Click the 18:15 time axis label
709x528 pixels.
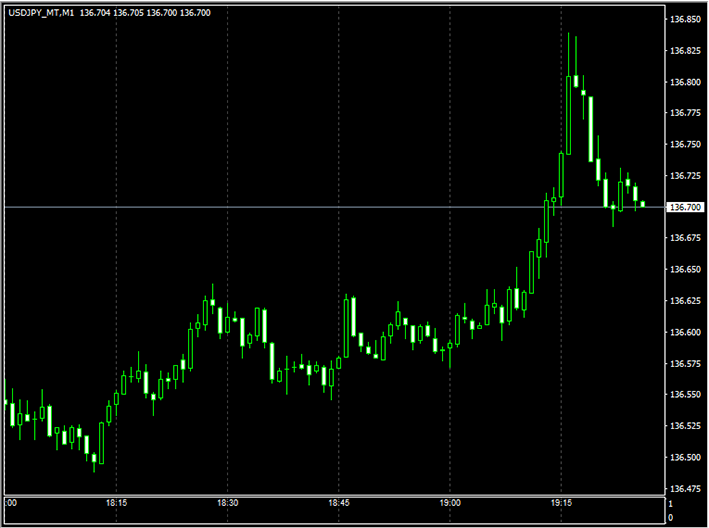click(116, 503)
